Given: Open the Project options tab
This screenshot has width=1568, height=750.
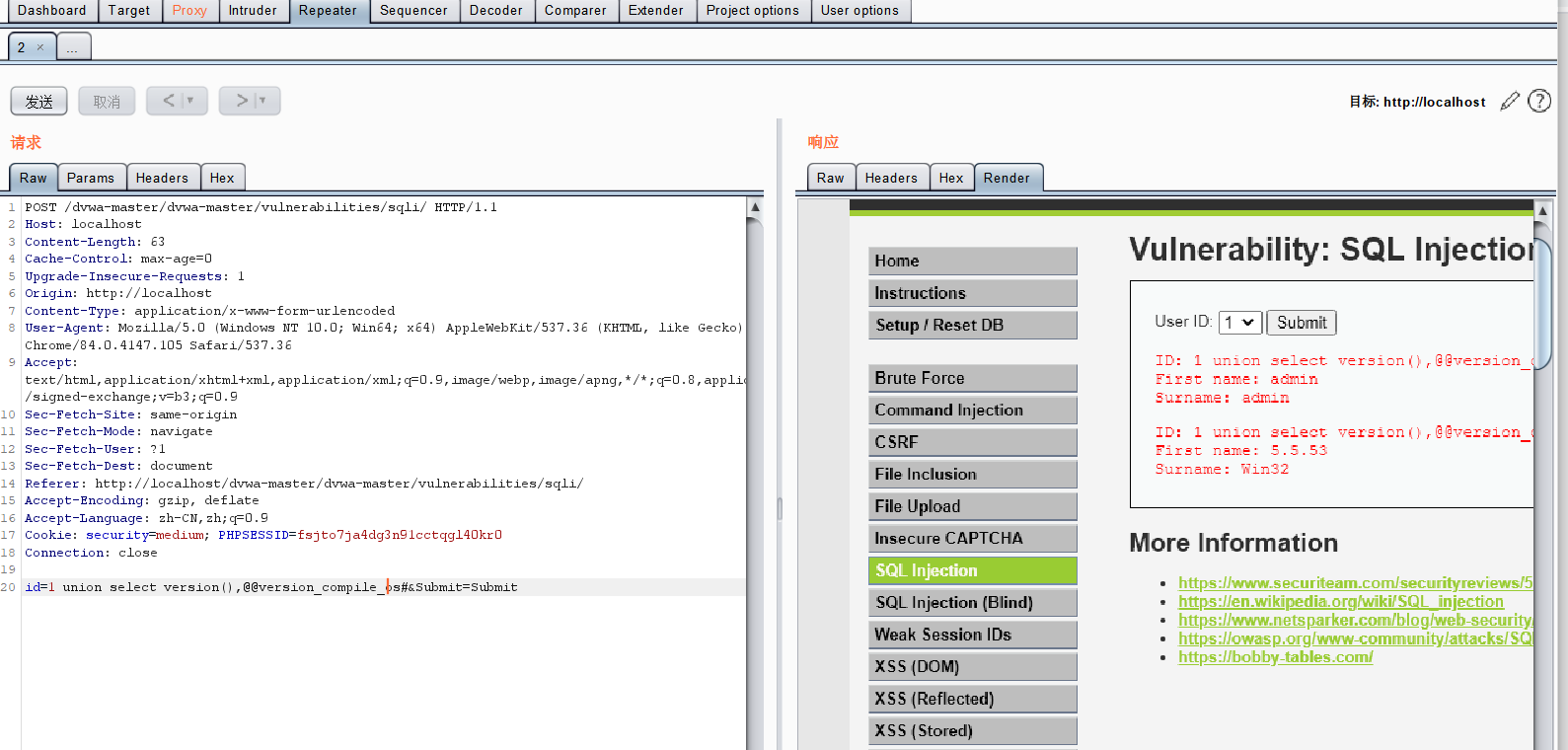Looking at the screenshot, I should 753,11.
